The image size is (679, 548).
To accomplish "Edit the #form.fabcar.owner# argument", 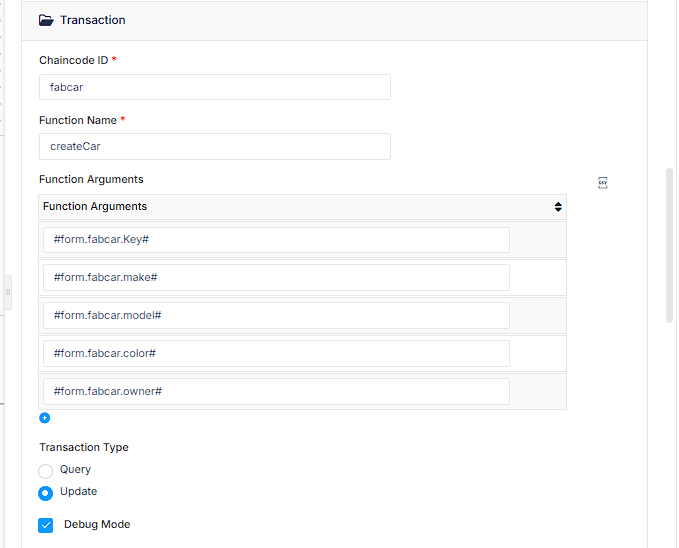I will click(x=276, y=392).
